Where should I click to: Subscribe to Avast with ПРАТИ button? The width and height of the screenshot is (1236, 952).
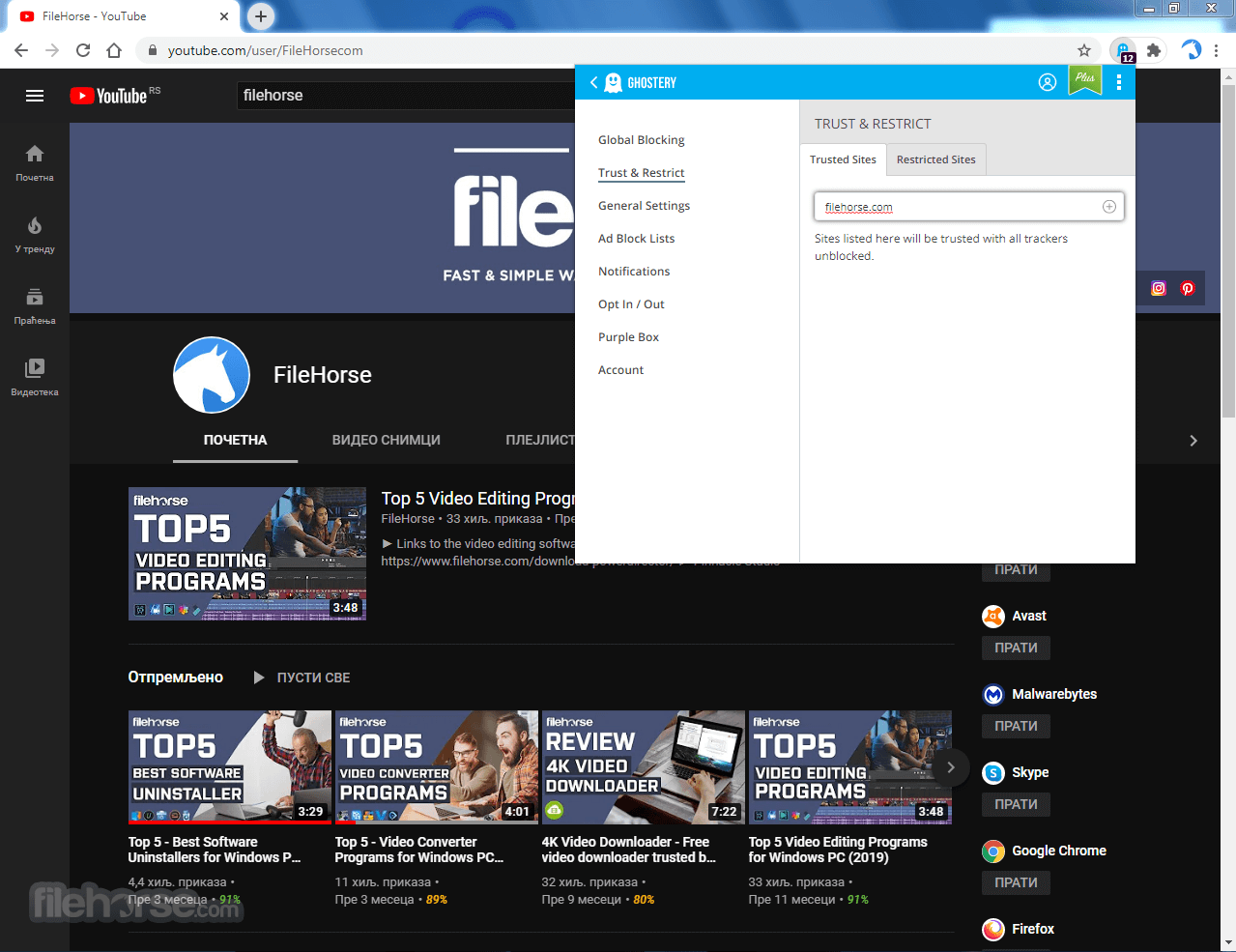(x=1016, y=648)
